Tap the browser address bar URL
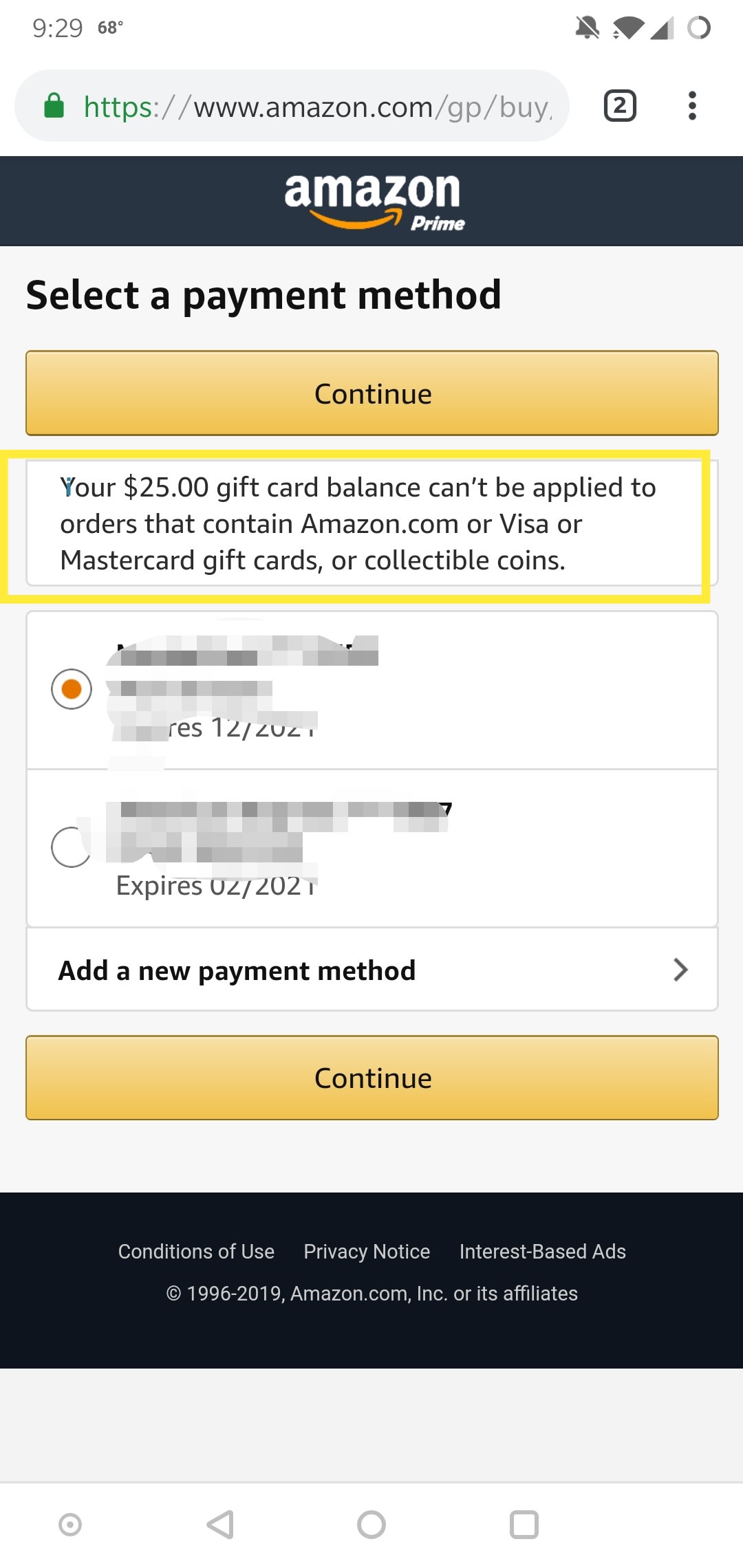 [316, 107]
